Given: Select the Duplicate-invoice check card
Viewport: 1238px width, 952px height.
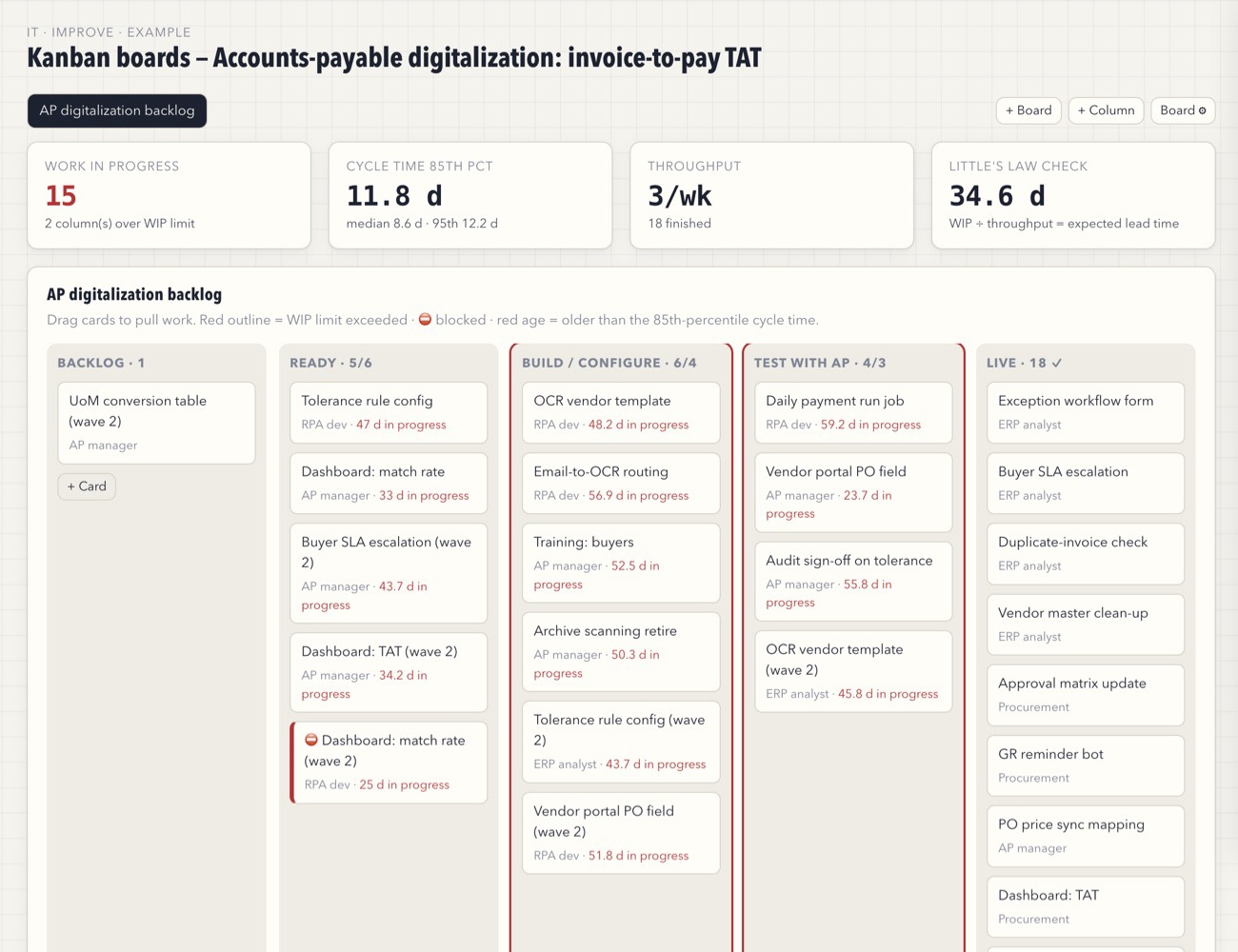Looking at the screenshot, I should [x=1086, y=553].
